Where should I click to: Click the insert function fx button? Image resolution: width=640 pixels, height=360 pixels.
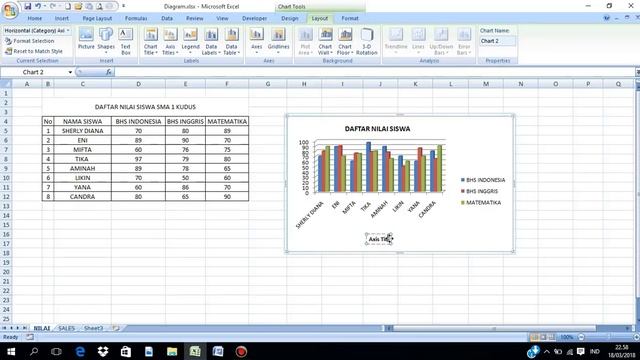(x=109, y=72)
